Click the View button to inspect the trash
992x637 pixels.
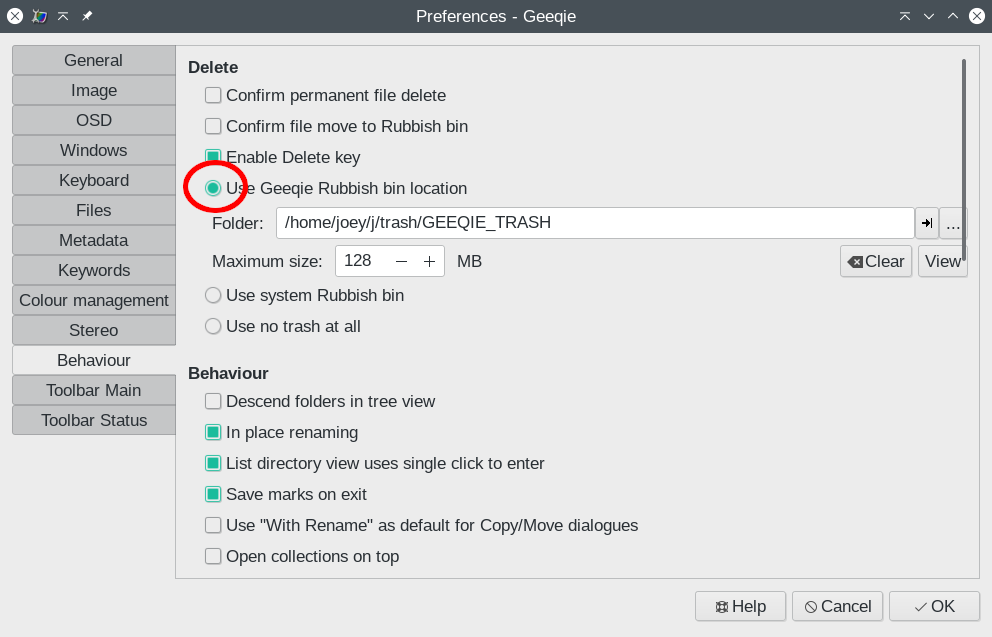coord(941,261)
